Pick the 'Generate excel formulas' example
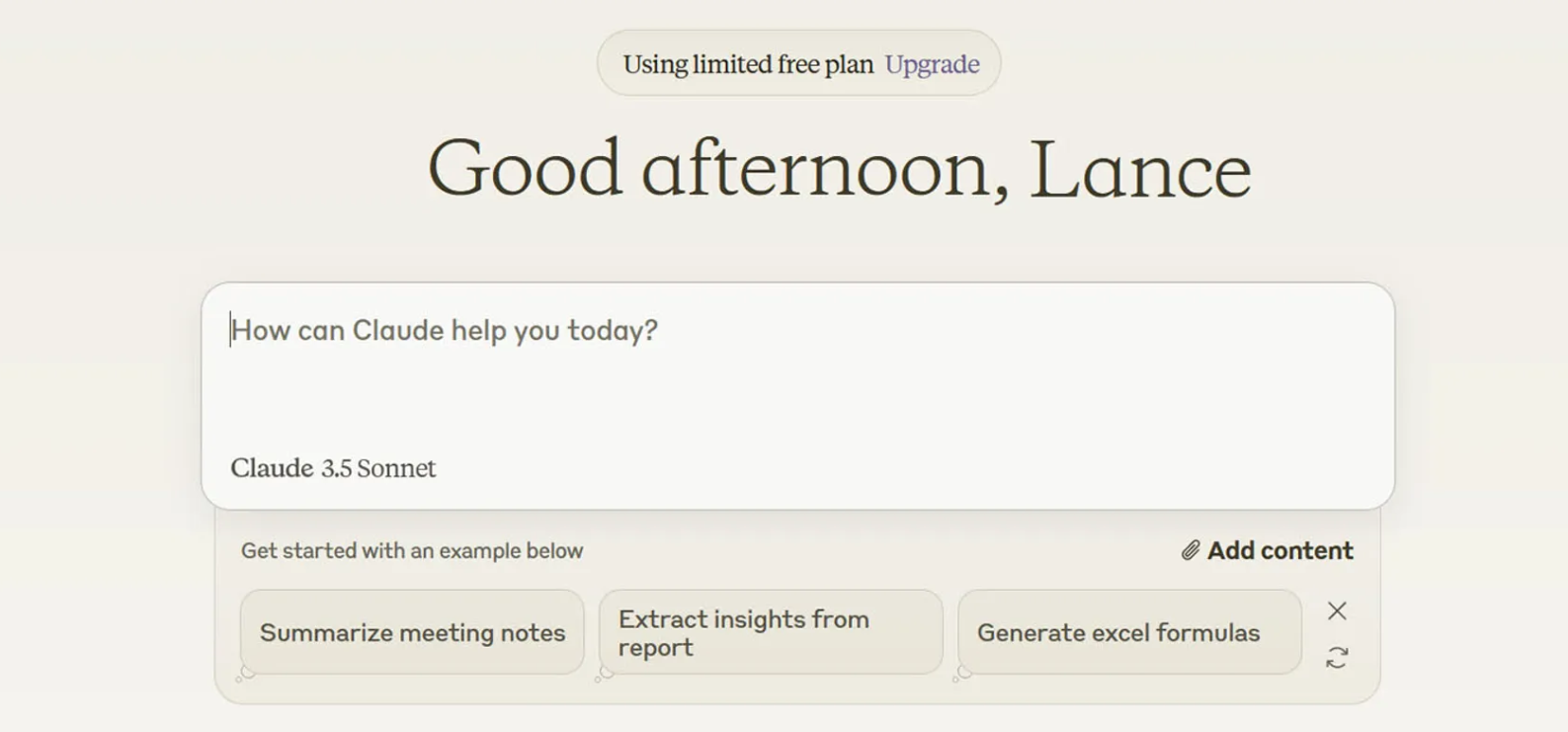The image size is (1568, 732). point(1128,632)
